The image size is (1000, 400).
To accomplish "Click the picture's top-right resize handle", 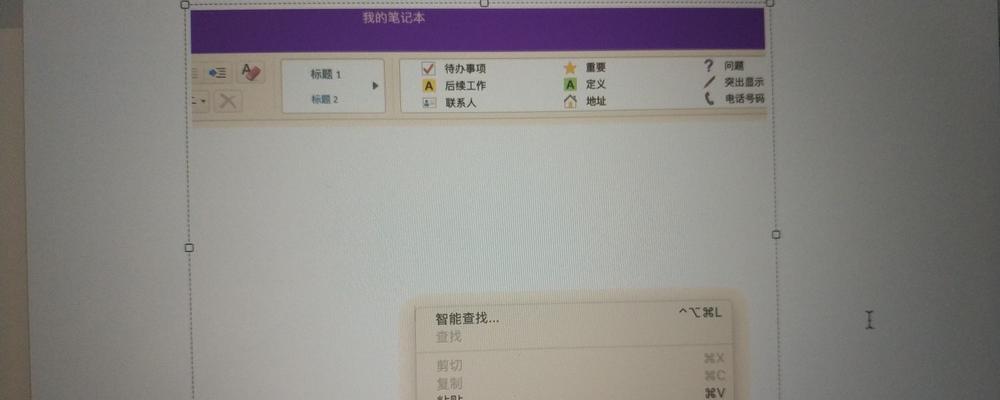I will click(770, 3).
